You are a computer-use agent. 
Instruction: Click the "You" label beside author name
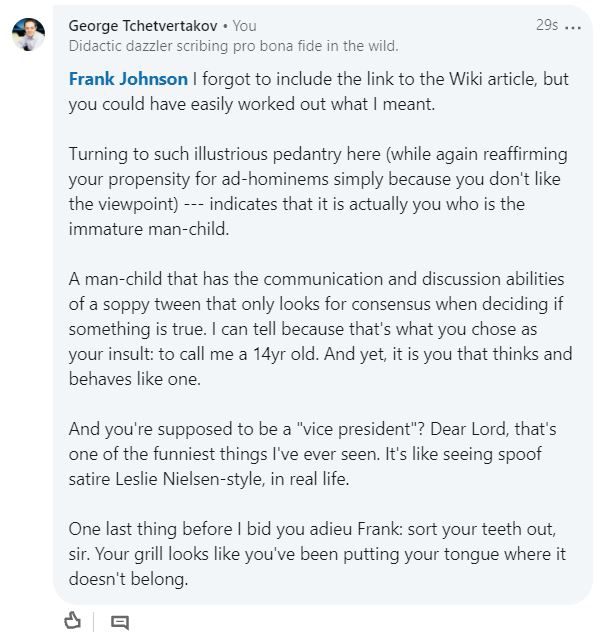pyautogui.click(x=245, y=25)
